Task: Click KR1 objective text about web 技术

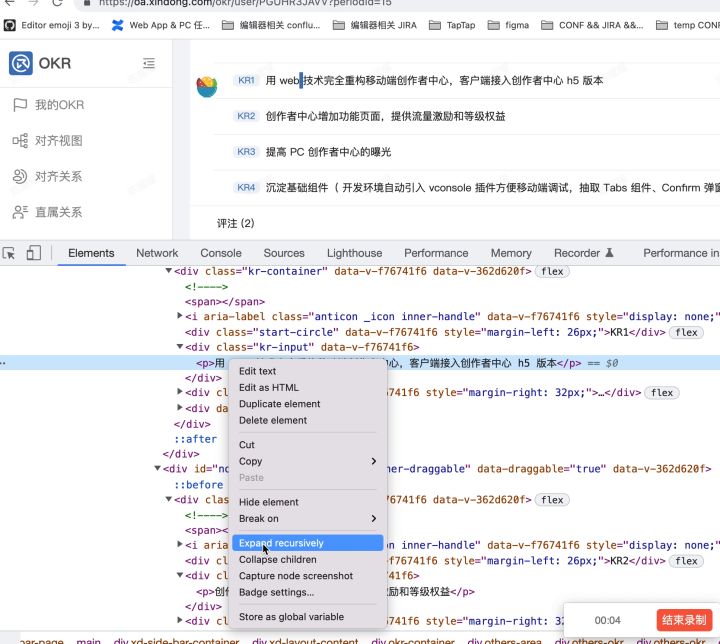Action: click(x=434, y=81)
